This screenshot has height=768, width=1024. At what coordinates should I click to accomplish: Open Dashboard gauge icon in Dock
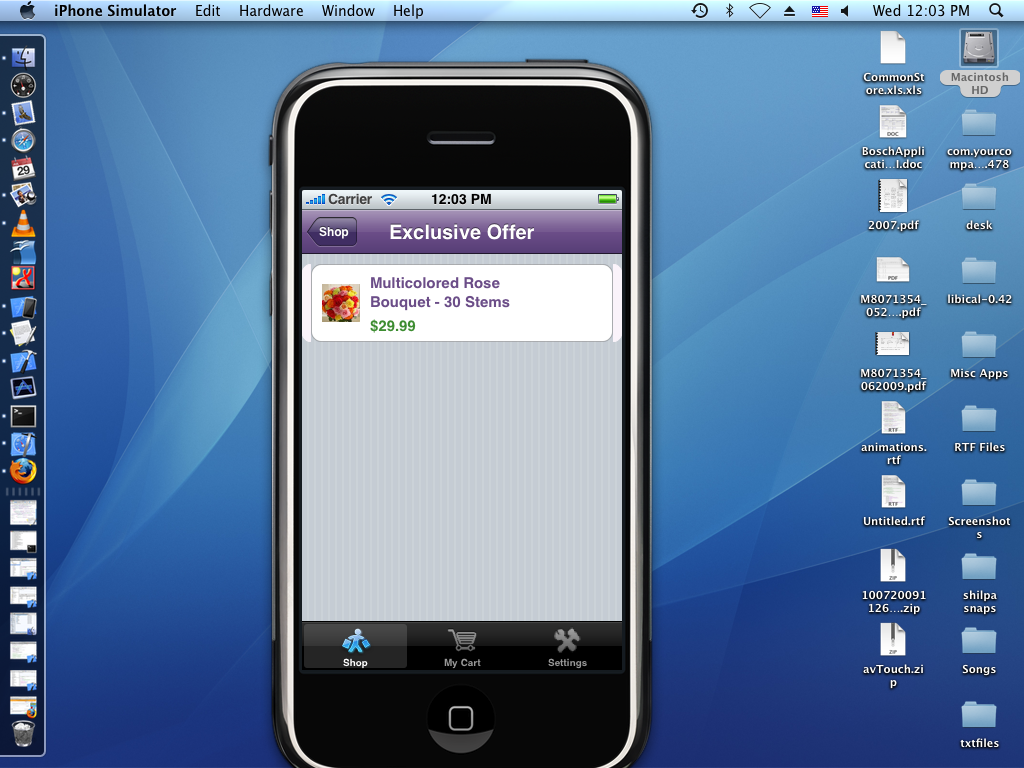pos(24,85)
